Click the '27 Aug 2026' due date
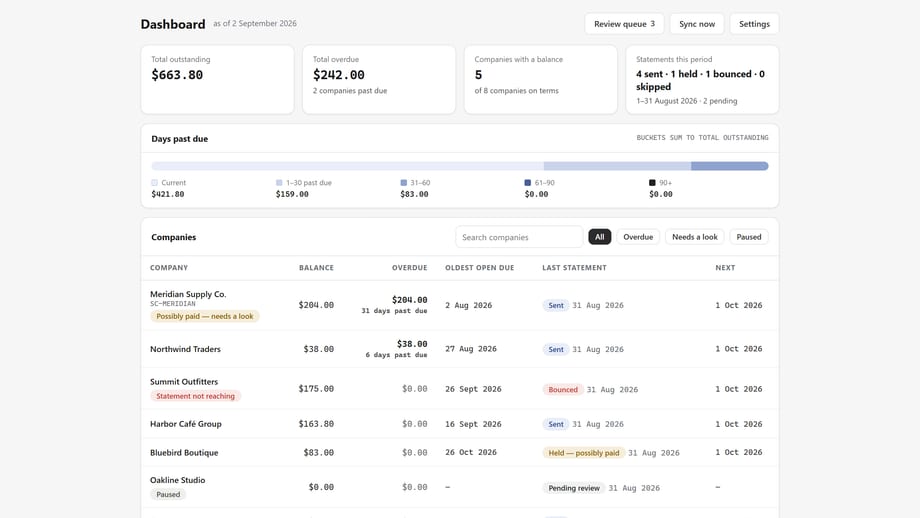920x518 pixels. [471, 348]
